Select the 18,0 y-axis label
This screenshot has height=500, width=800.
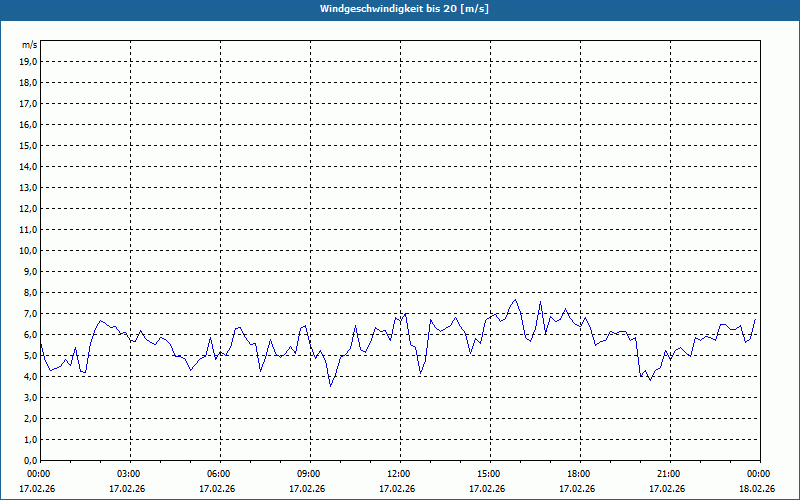[29, 83]
